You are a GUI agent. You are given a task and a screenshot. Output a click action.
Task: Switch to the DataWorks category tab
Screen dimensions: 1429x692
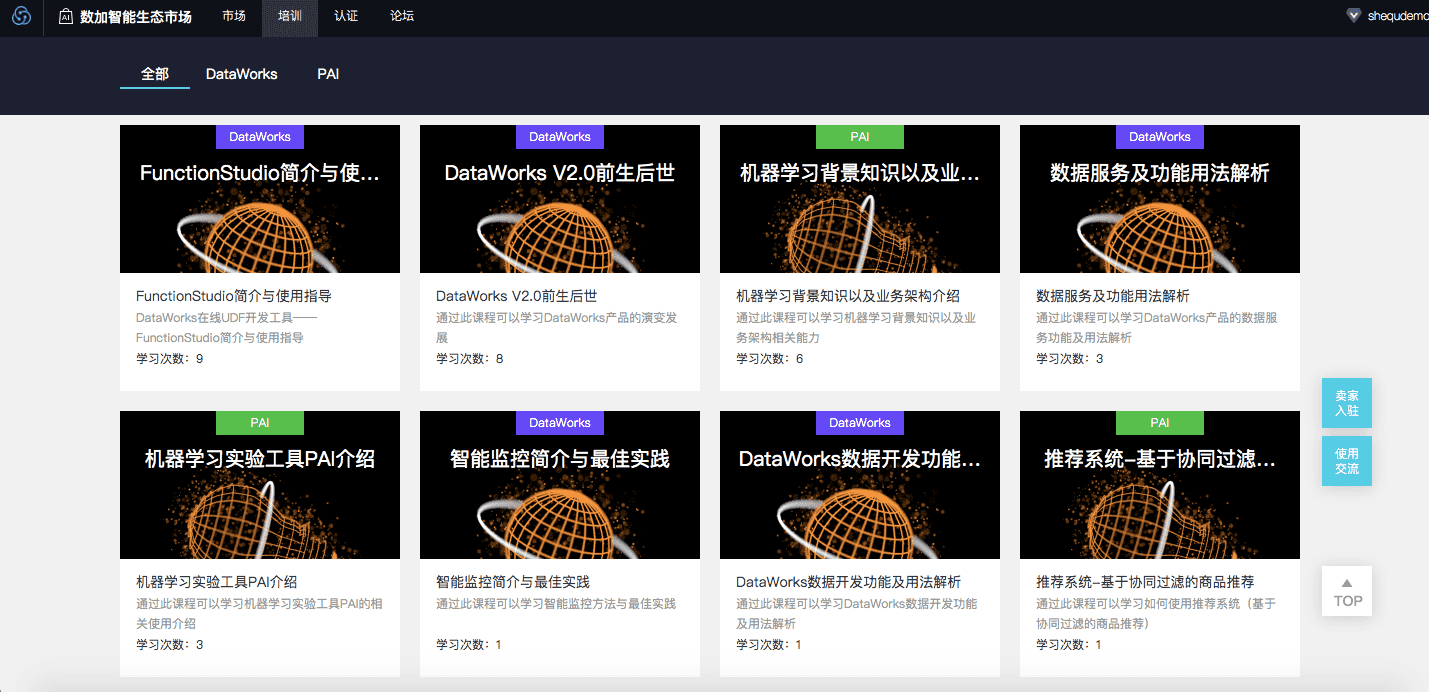pos(242,74)
